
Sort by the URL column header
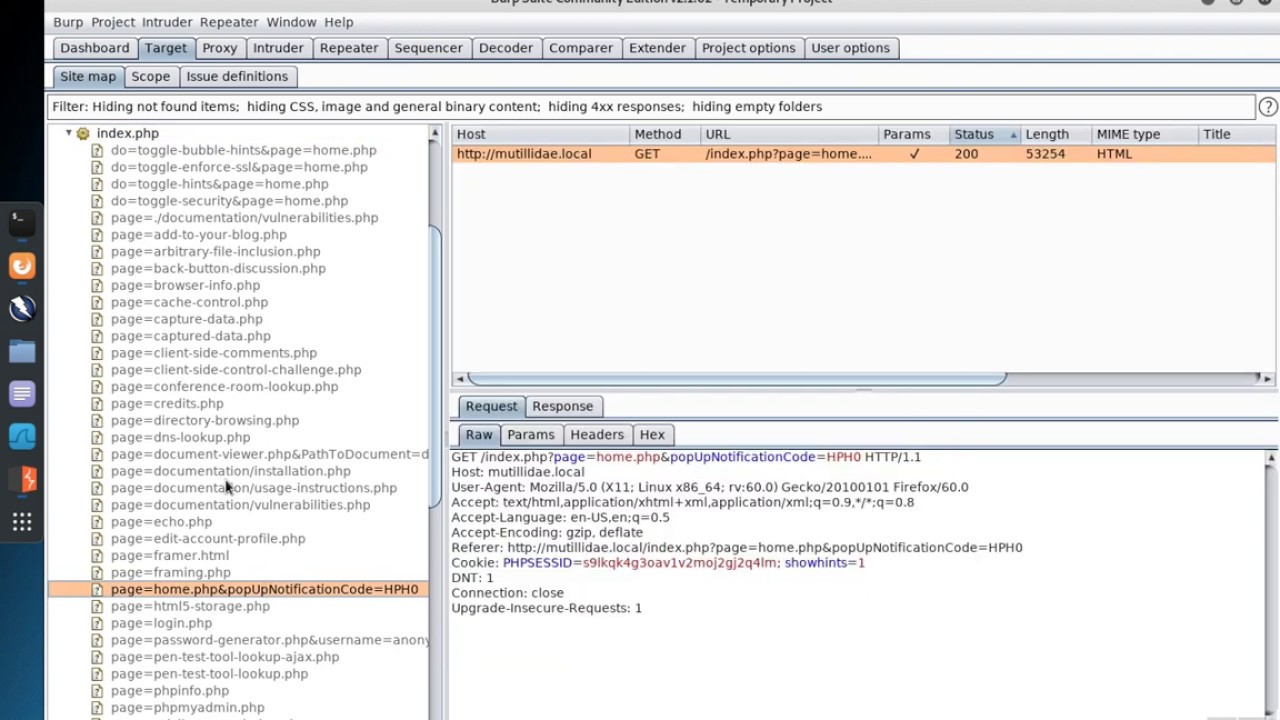(x=789, y=134)
